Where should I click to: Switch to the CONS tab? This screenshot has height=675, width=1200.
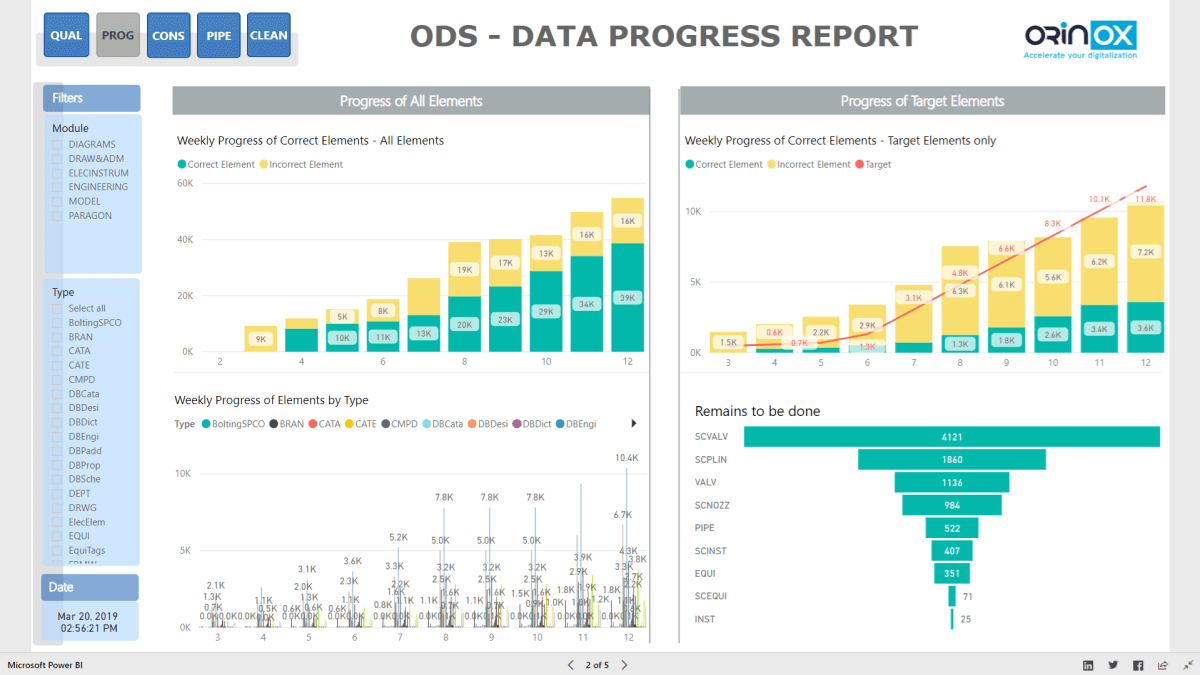[x=168, y=35]
